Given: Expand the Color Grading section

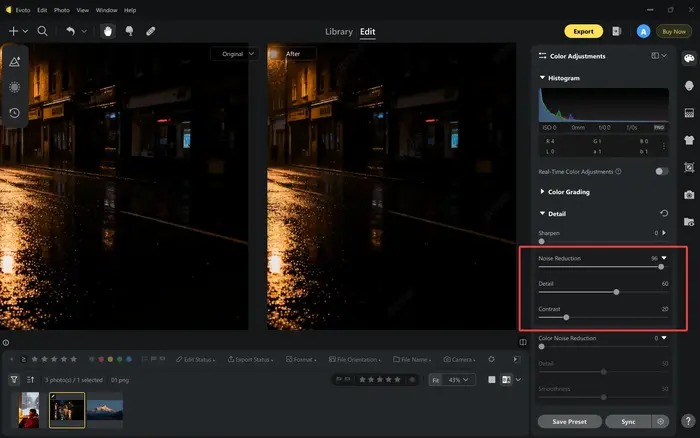Looking at the screenshot, I should (x=543, y=192).
